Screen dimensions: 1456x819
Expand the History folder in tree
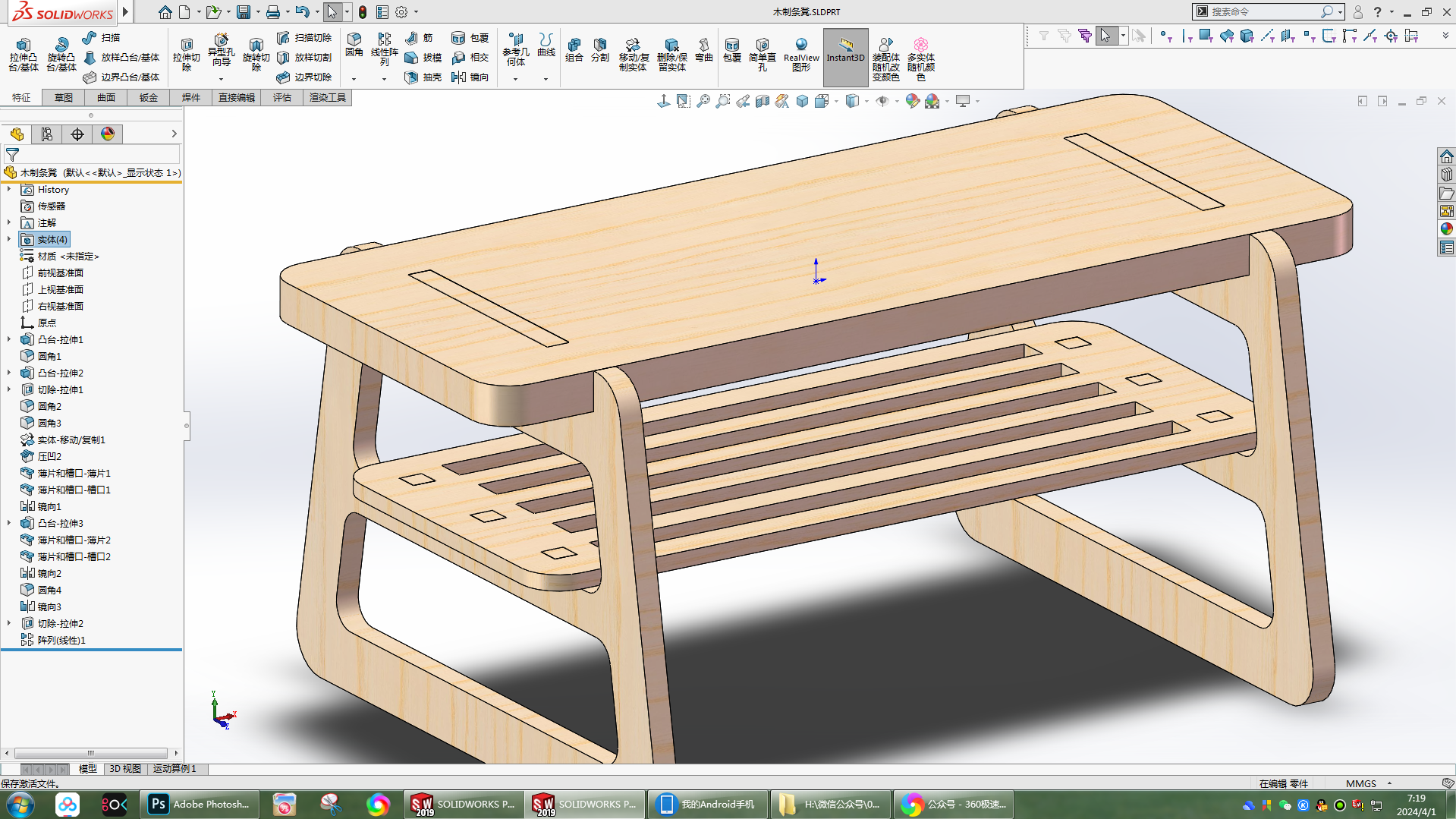[9, 189]
